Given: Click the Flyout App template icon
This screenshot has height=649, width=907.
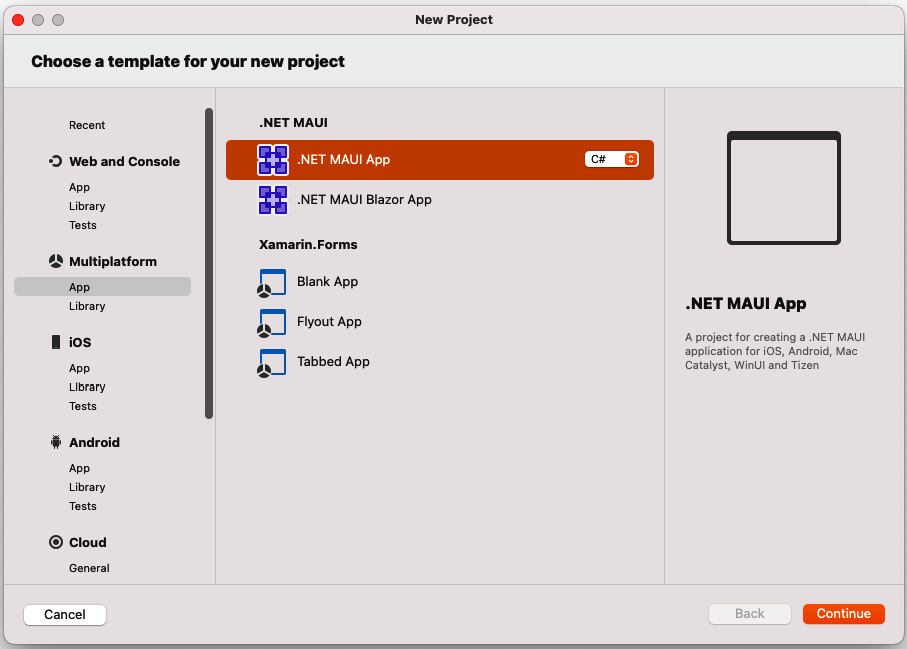Looking at the screenshot, I should point(271,323).
